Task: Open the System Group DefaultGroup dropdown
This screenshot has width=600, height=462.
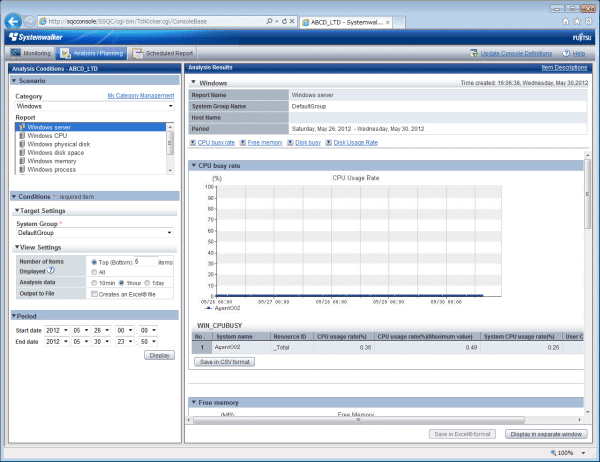Action: tap(95, 233)
